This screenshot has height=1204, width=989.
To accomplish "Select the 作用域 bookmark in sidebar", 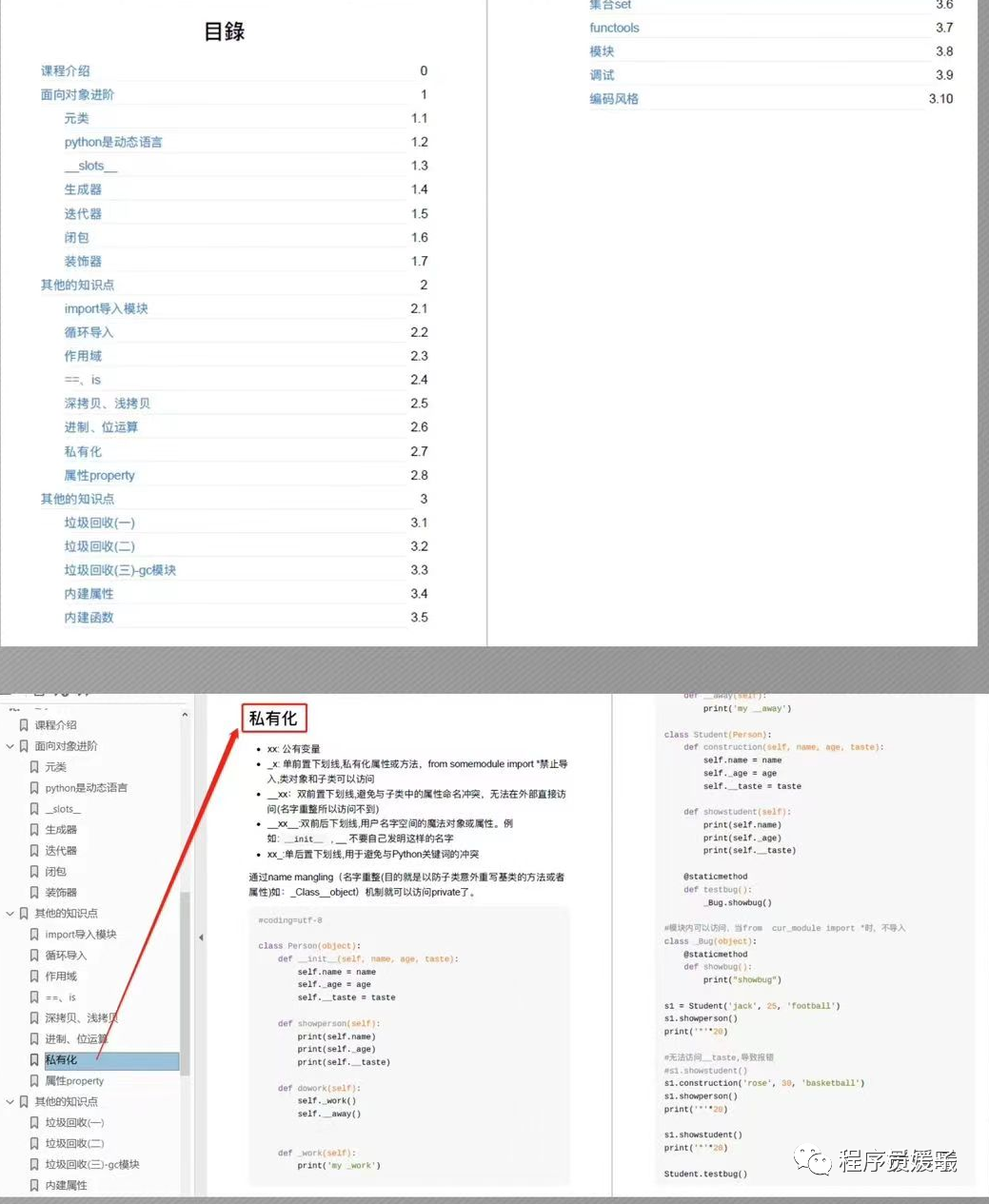I will coord(61,977).
